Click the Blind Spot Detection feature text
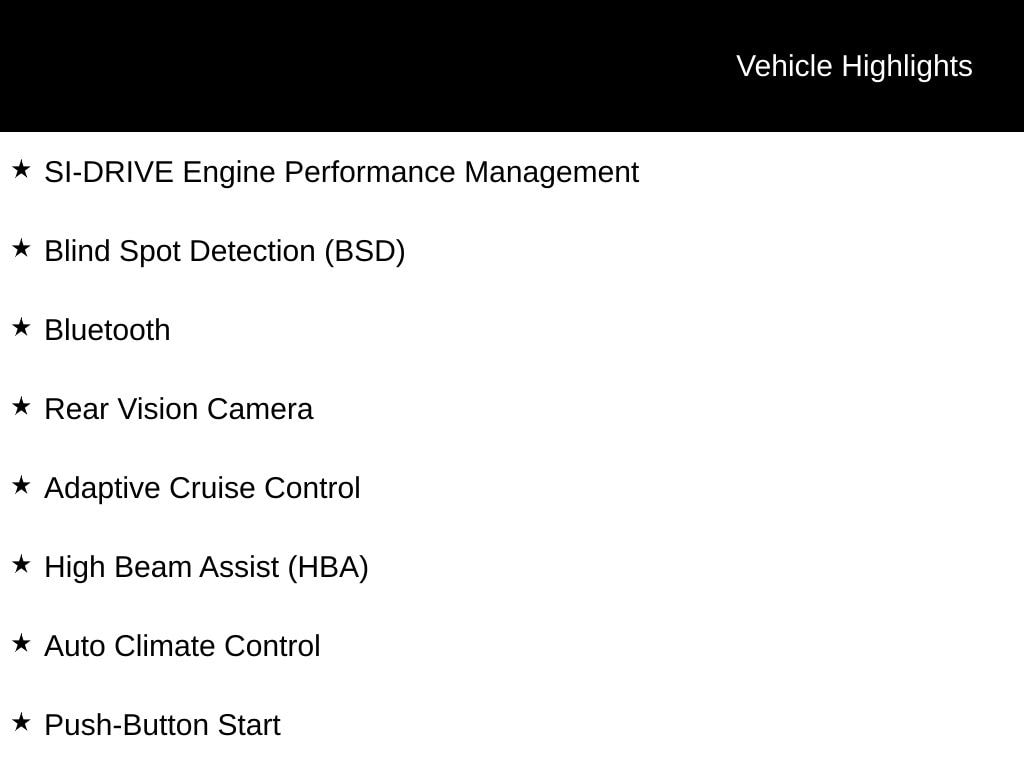 180,251
